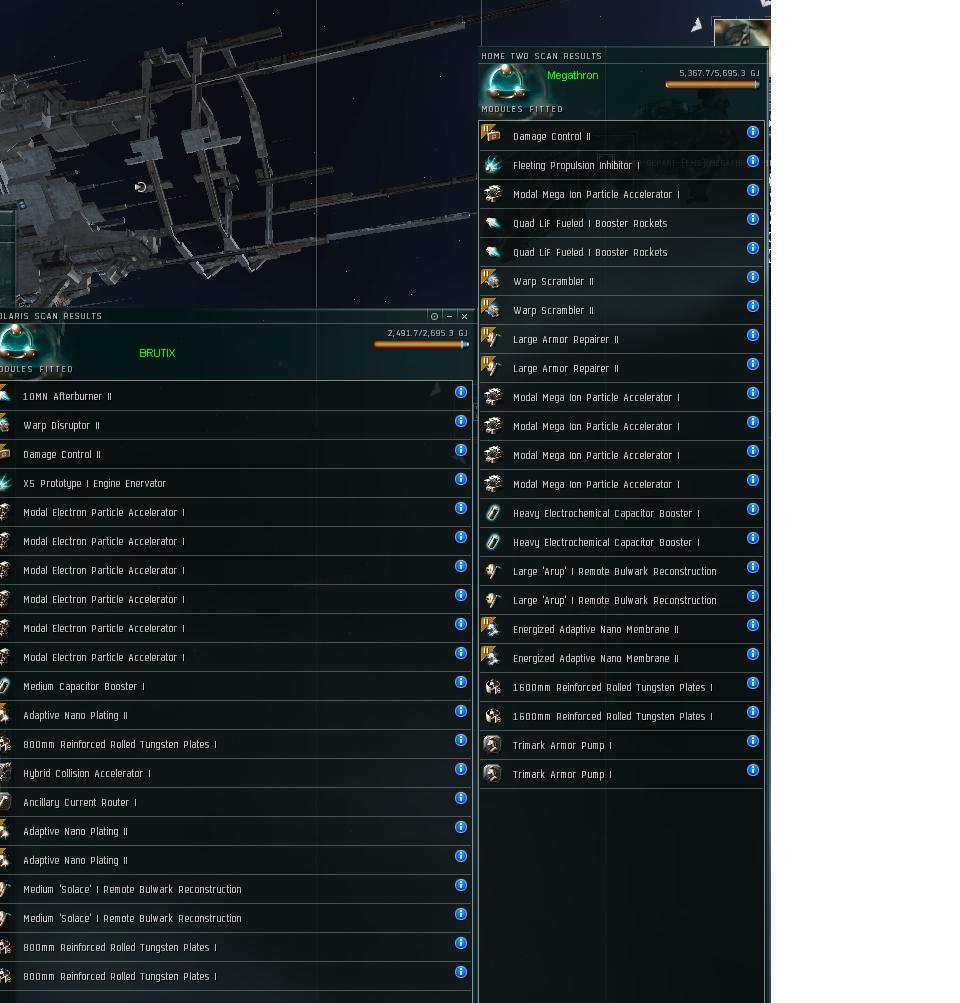Screen dimensions: 960x1003
Task: Click the first Quad LiF Booster Rockets icon
Action: tap(492, 223)
